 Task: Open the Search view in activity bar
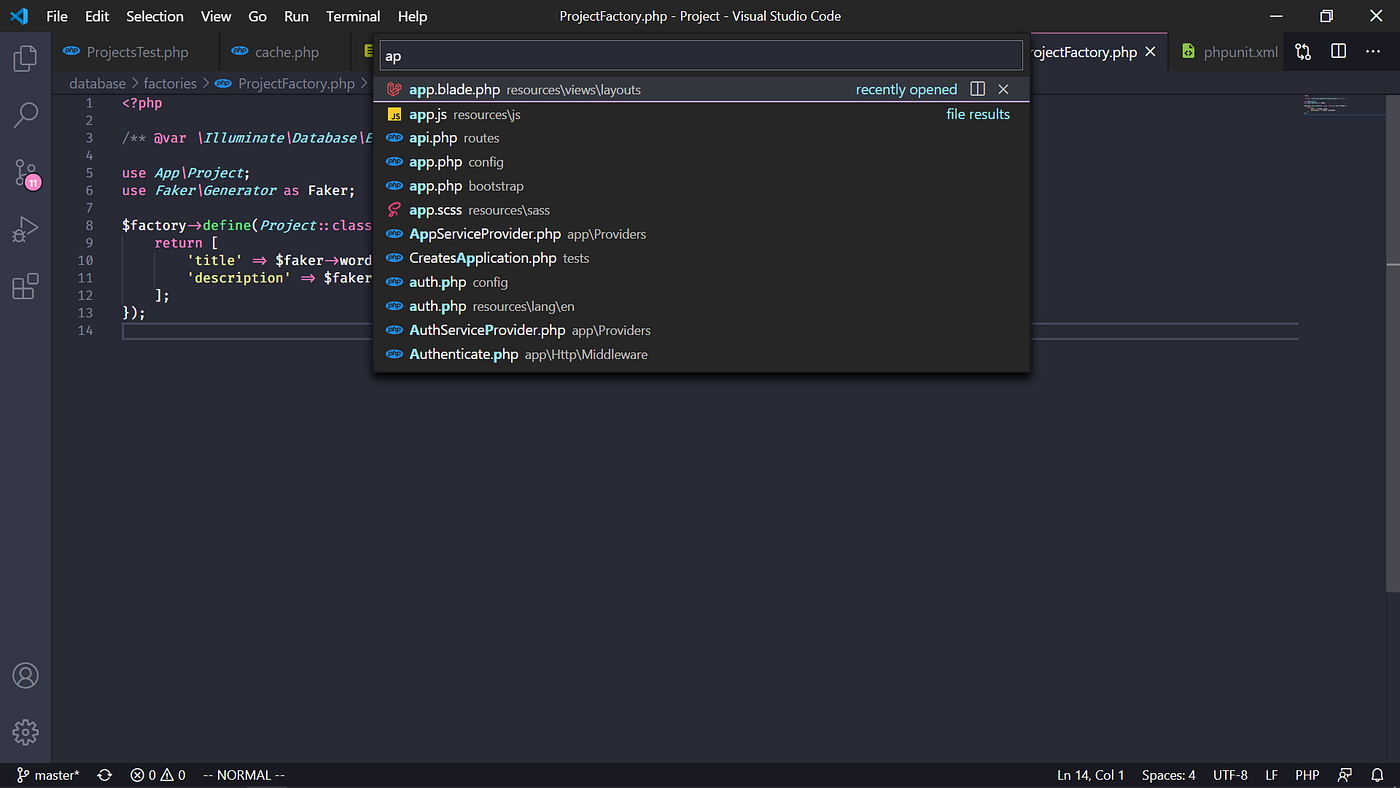pyautogui.click(x=25, y=115)
